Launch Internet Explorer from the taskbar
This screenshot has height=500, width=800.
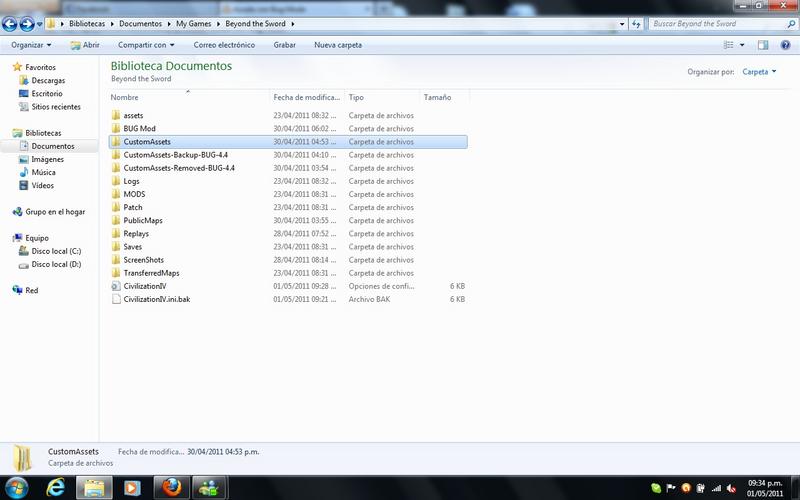coord(53,488)
